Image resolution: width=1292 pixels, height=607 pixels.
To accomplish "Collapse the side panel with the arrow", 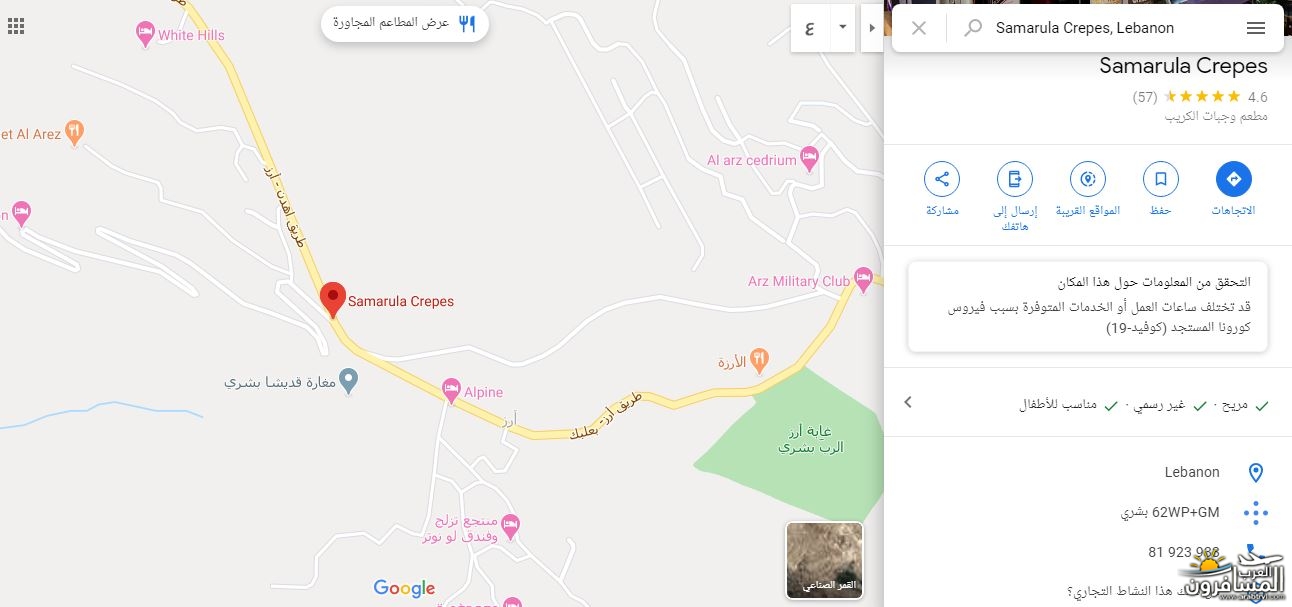I will 872,27.
